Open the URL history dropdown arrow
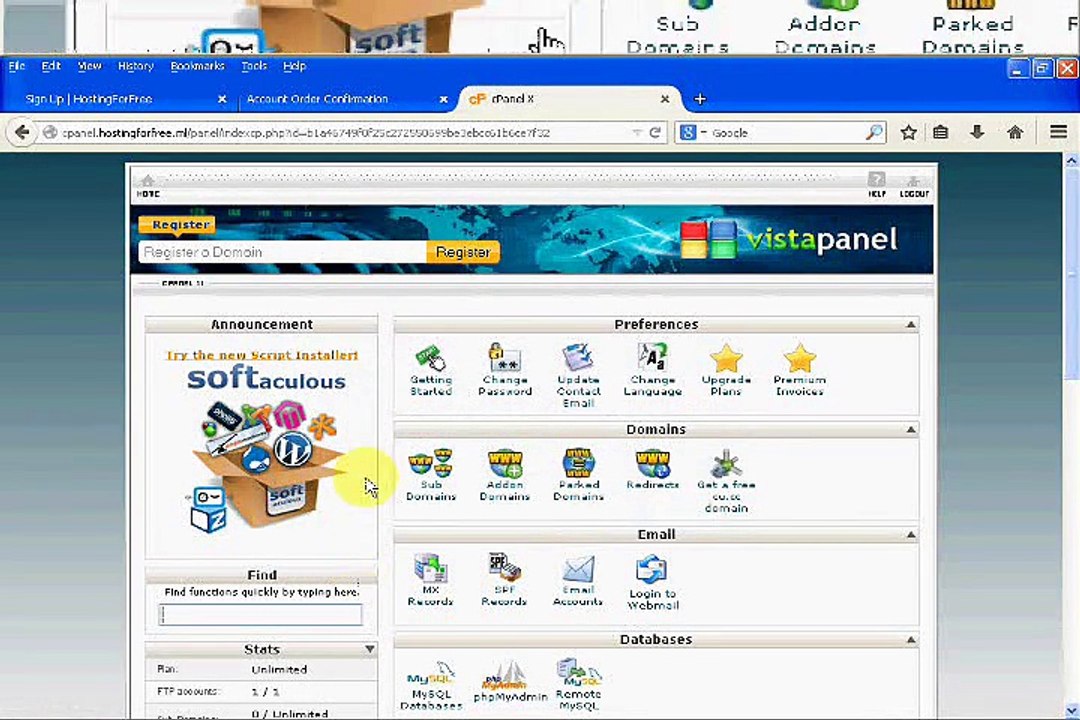The image size is (1080, 720). pyautogui.click(x=636, y=132)
